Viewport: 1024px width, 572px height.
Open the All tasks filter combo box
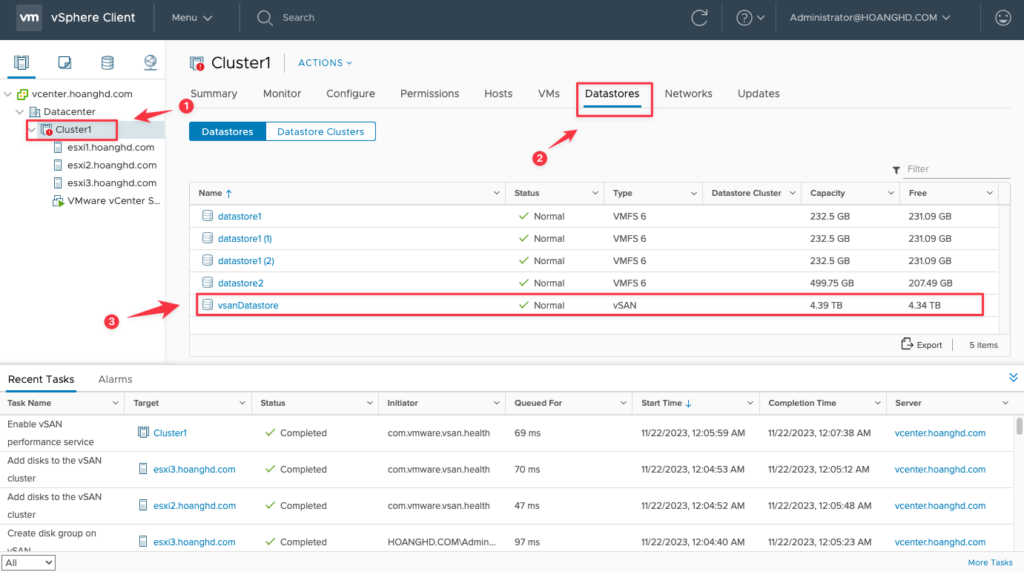pyautogui.click(x=29, y=562)
